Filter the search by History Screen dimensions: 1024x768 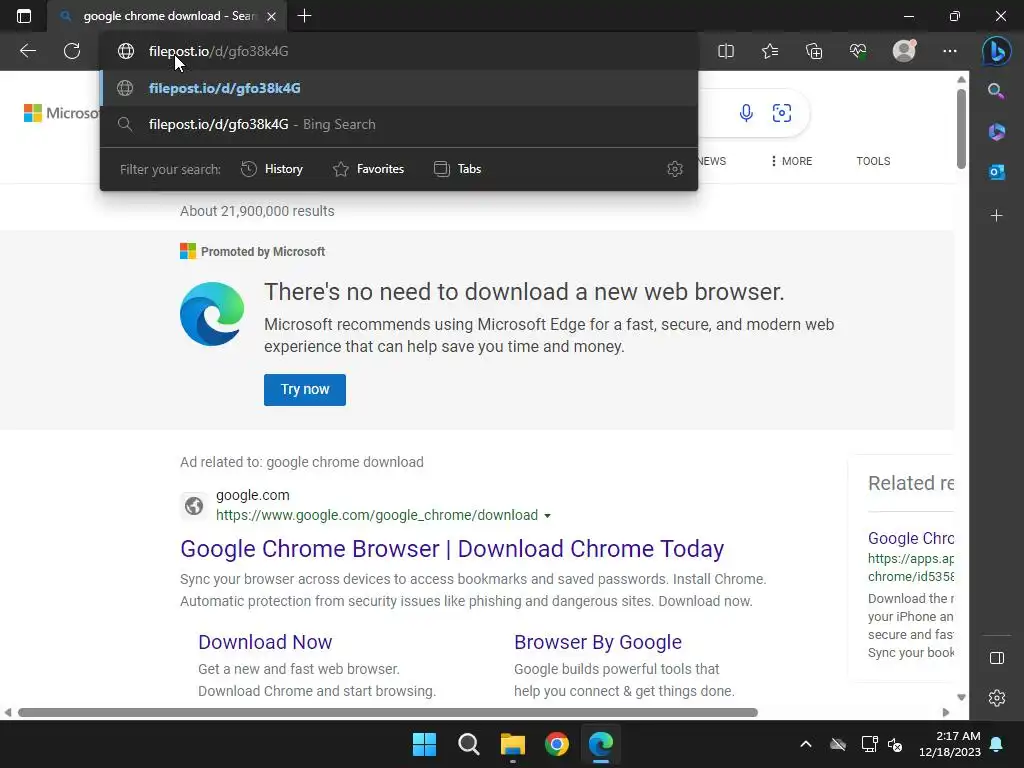tap(272, 169)
